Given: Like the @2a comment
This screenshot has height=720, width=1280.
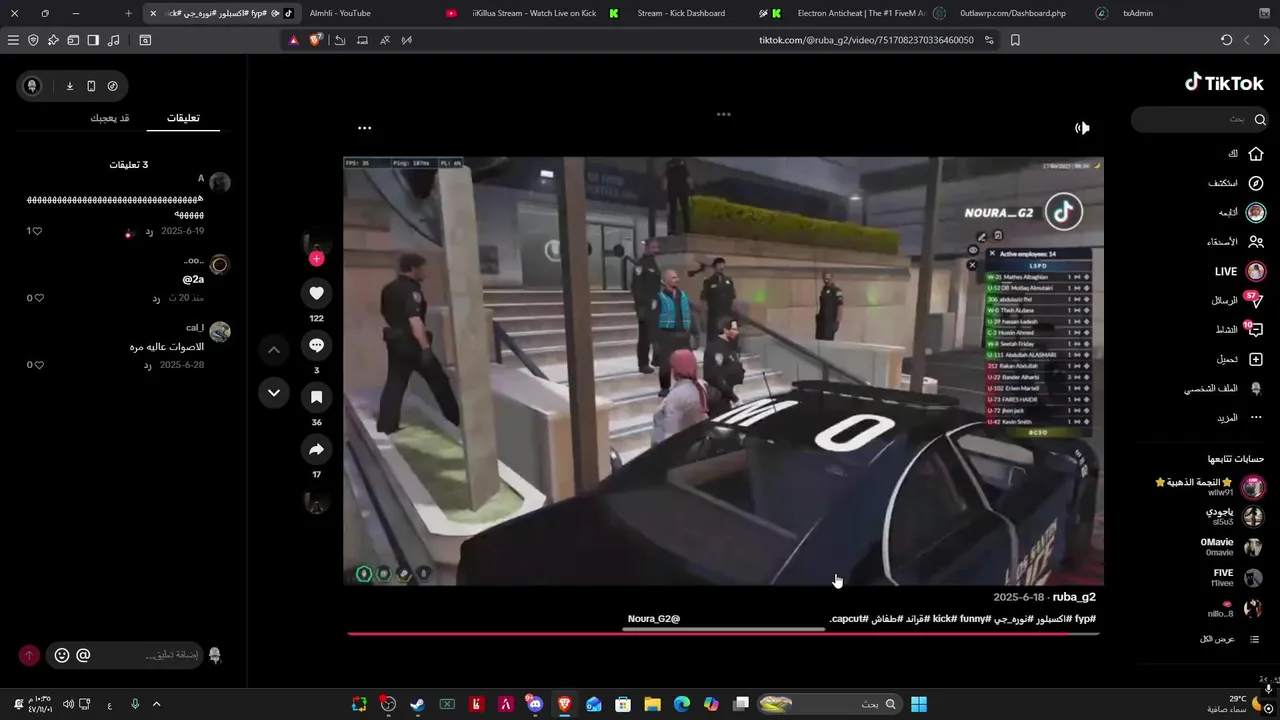Looking at the screenshot, I should 37,298.
